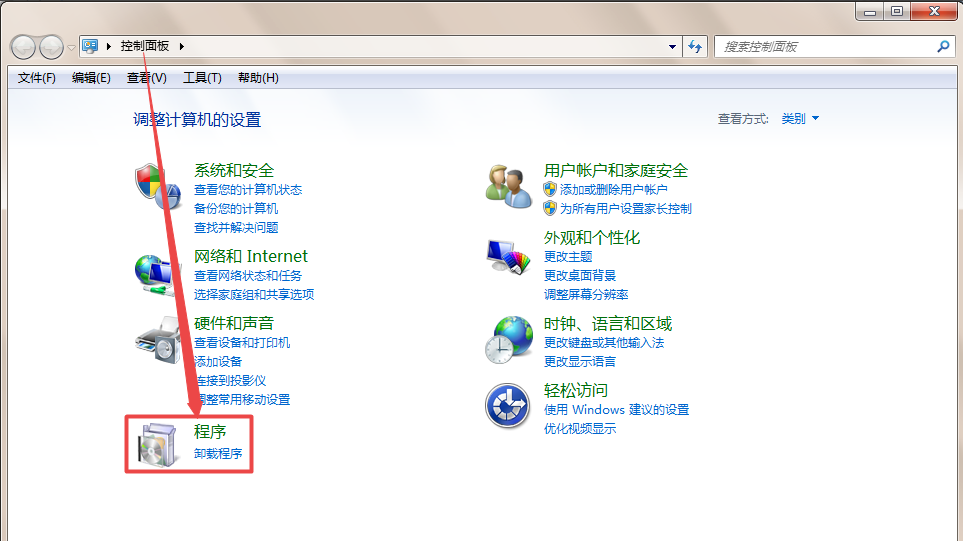The height and width of the screenshot is (541, 963).
Task: Expand arrow after 控制面板 breadcrumb
Action: [182, 46]
